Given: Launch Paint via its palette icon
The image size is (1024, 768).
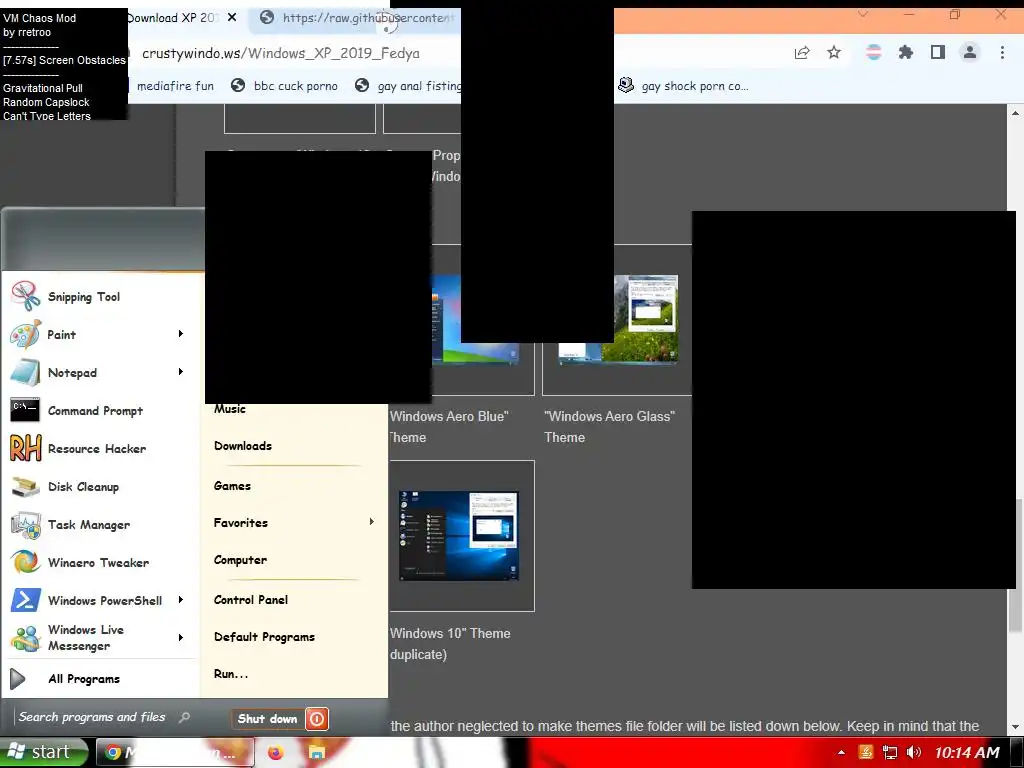Looking at the screenshot, I should 25,334.
